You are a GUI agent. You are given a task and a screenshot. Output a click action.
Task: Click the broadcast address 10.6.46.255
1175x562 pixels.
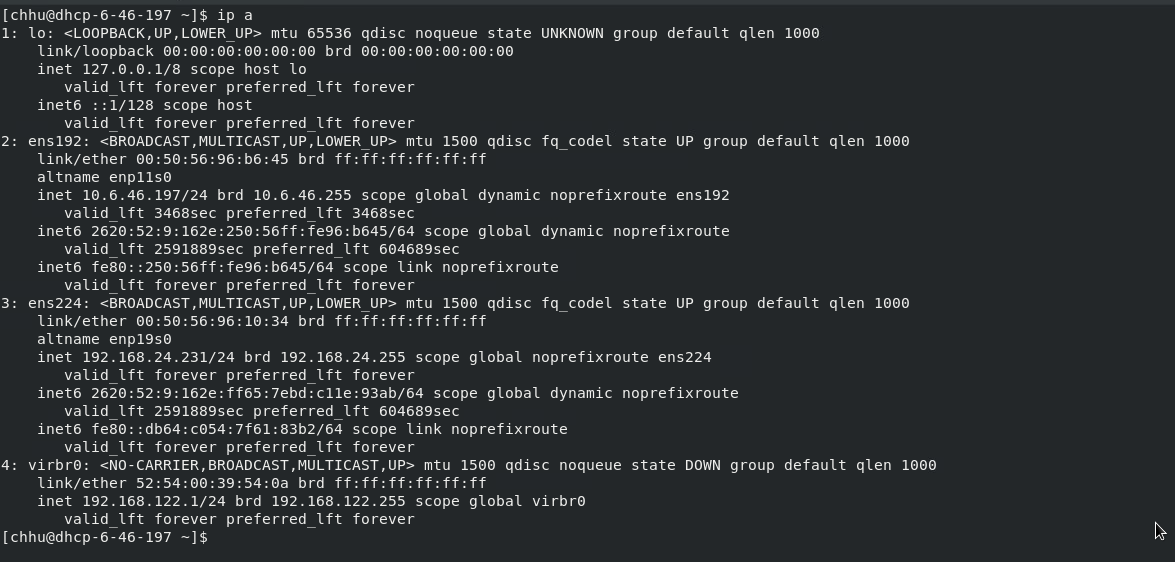click(x=302, y=195)
